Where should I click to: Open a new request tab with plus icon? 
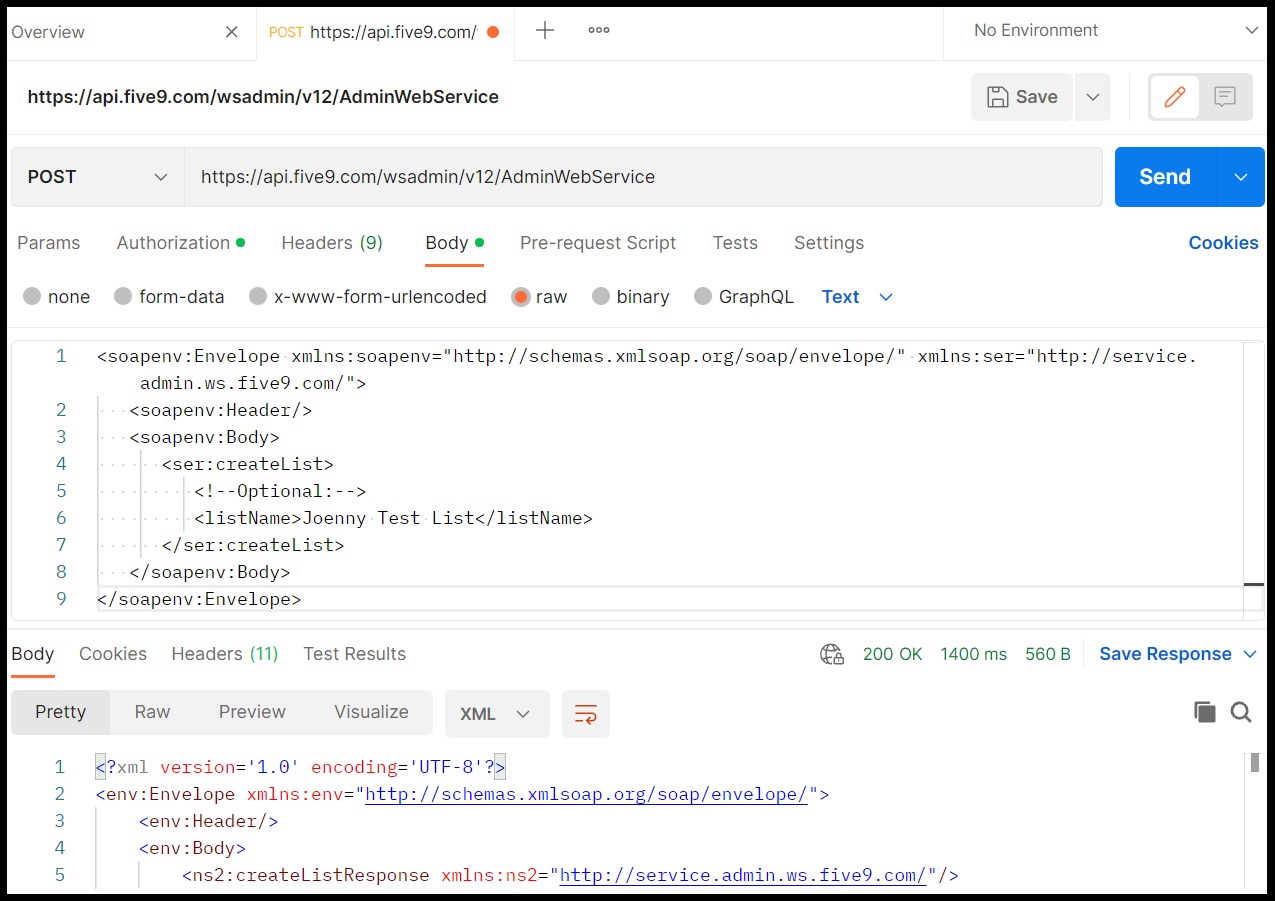(x=545, y=30)
